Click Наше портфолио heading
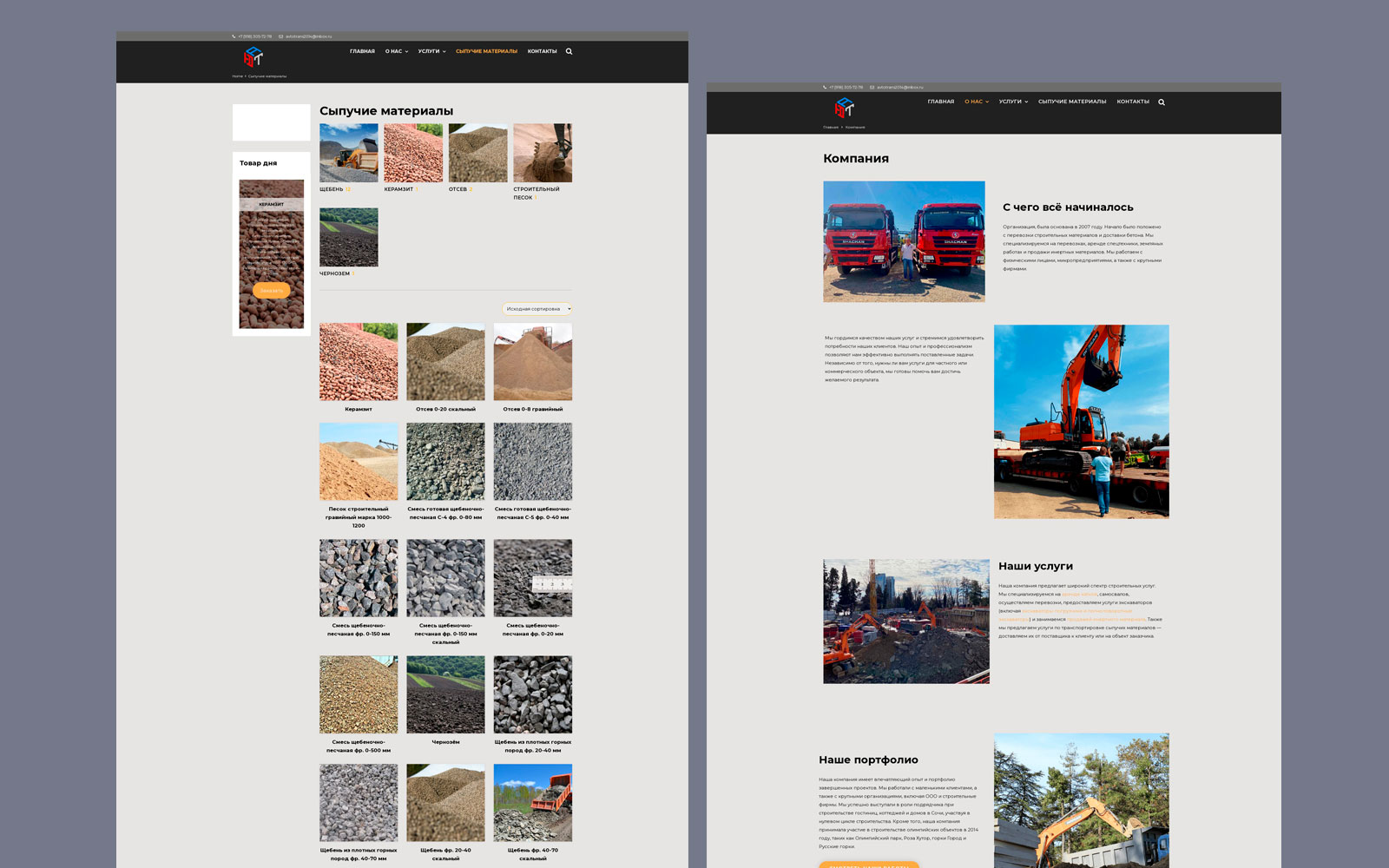This screenshot has width=1389, height=868. click(868, 759)
